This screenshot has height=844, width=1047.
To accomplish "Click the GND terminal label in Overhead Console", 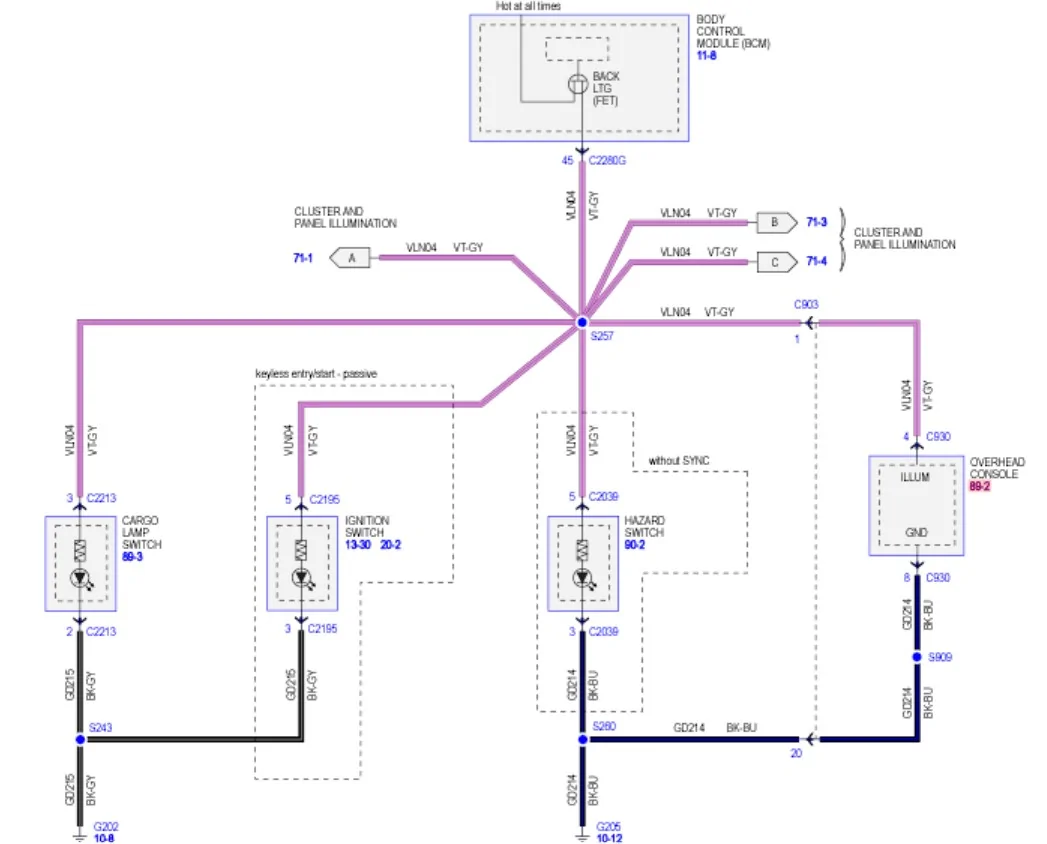I will pos(916,533).
